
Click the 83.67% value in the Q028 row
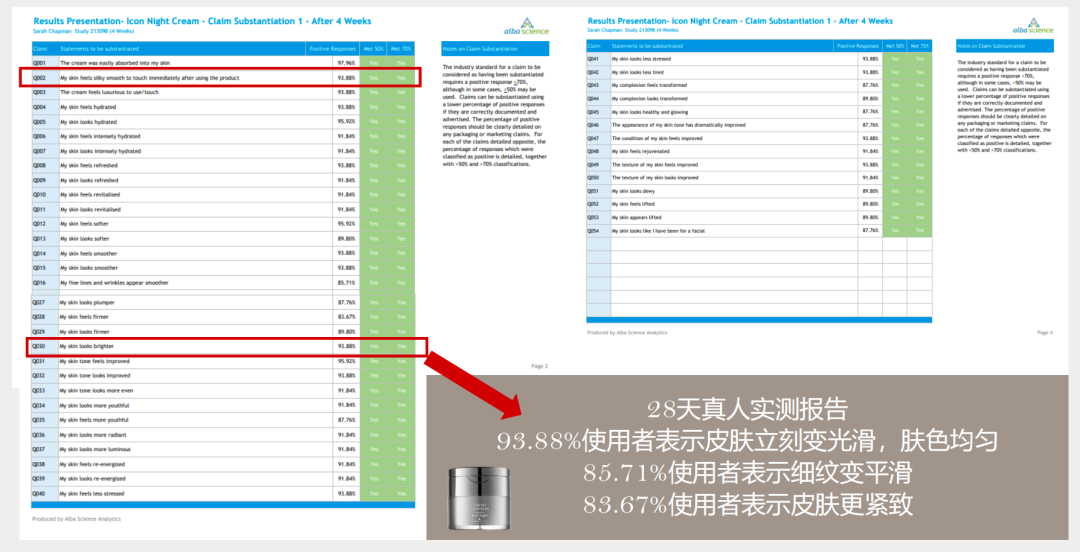(346, 317)
